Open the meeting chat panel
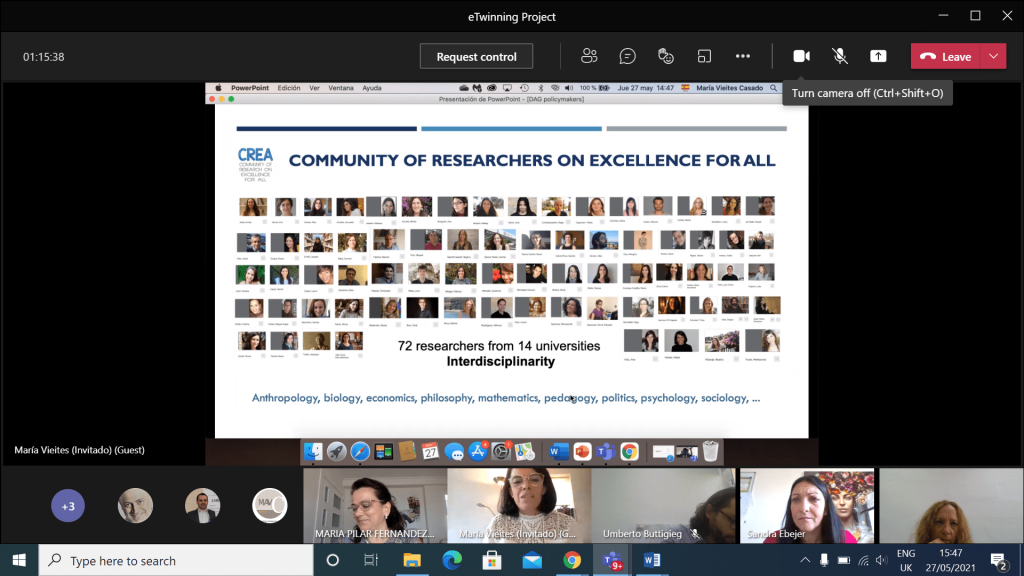This screenshot has width=1024, height=576. click(627, 56)
